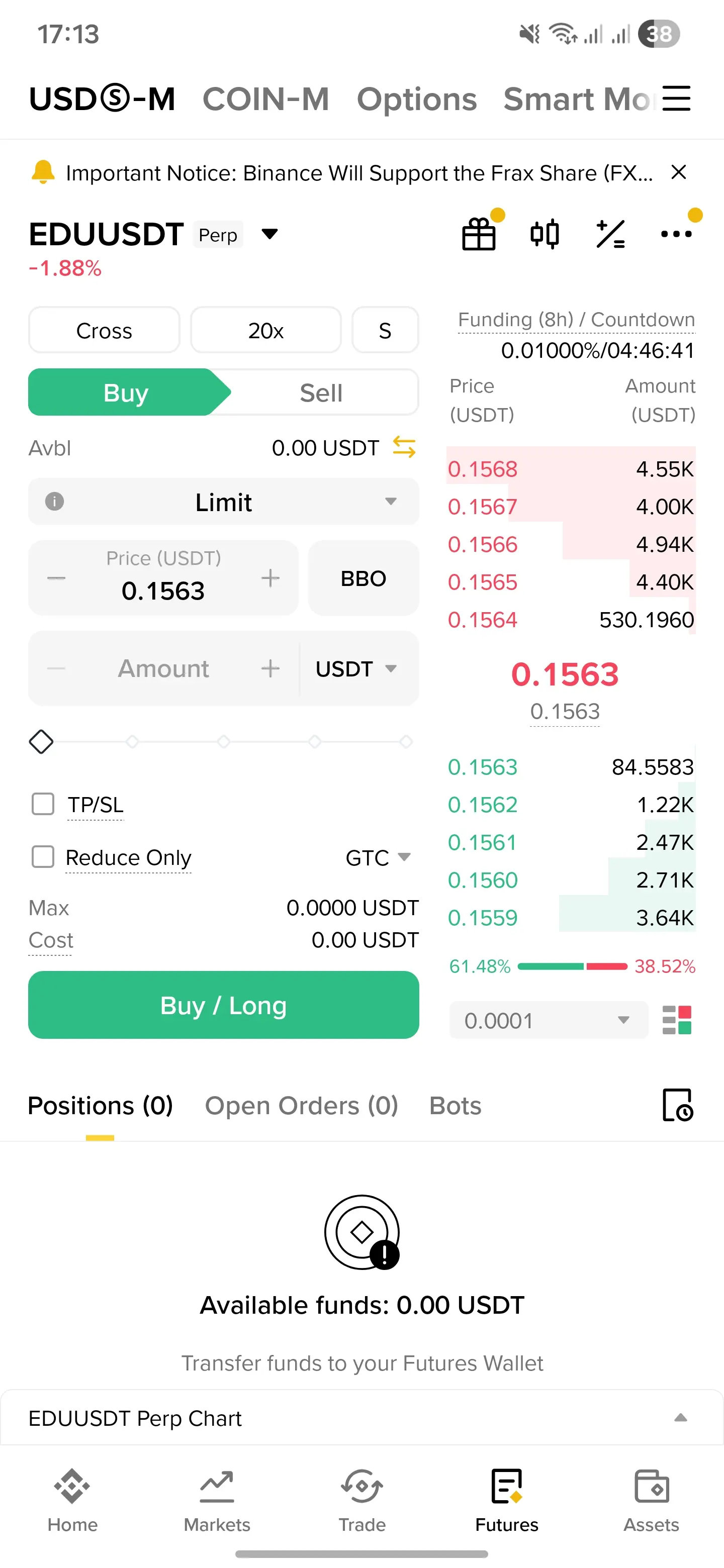Open the Limit order type dropdown
Image resolution: width=724 pixels, height=1568 pixels.
223,502
